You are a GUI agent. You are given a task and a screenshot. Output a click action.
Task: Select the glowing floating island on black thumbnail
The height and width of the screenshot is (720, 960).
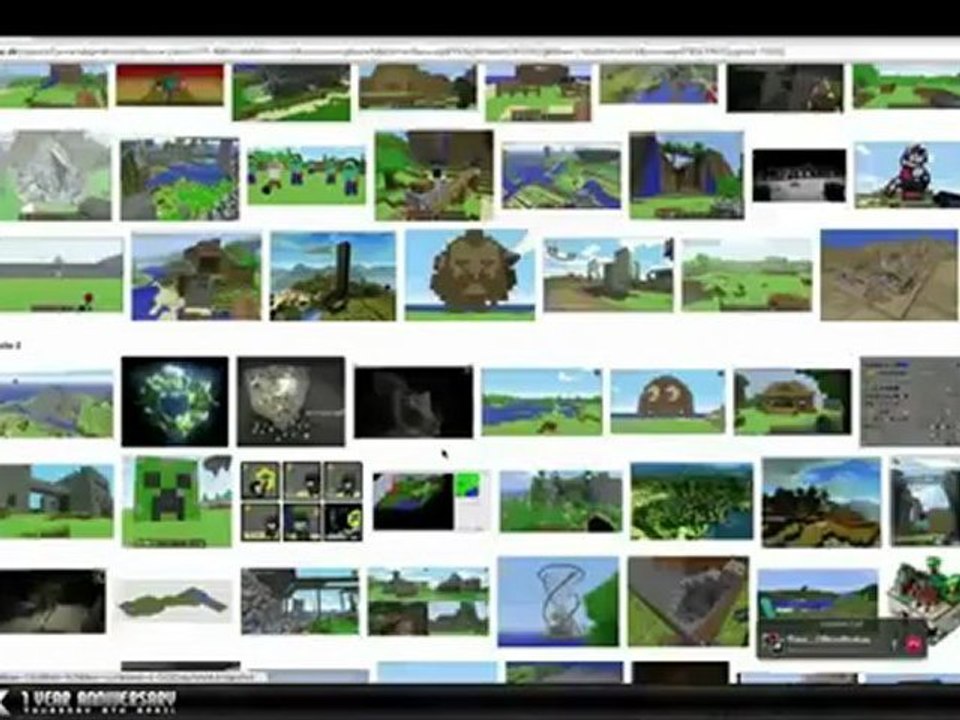point(175,401)
